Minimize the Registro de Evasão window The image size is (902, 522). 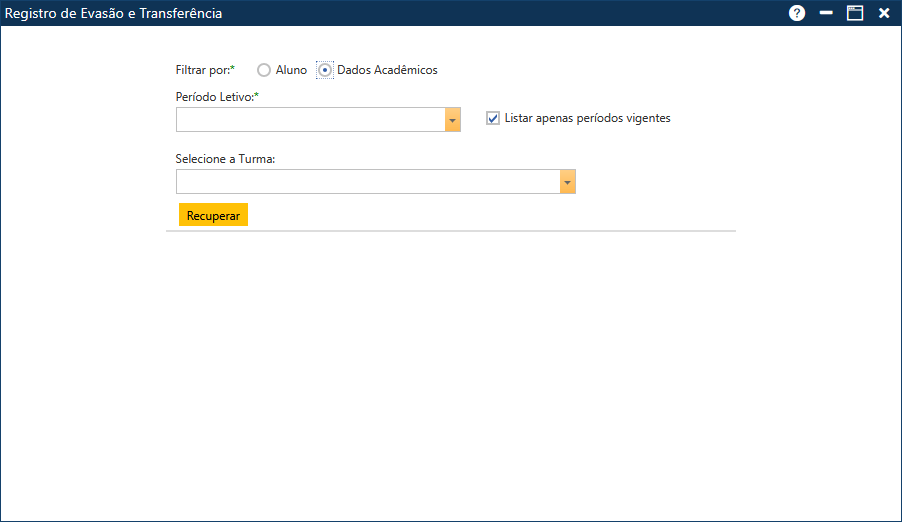[826, 13]
